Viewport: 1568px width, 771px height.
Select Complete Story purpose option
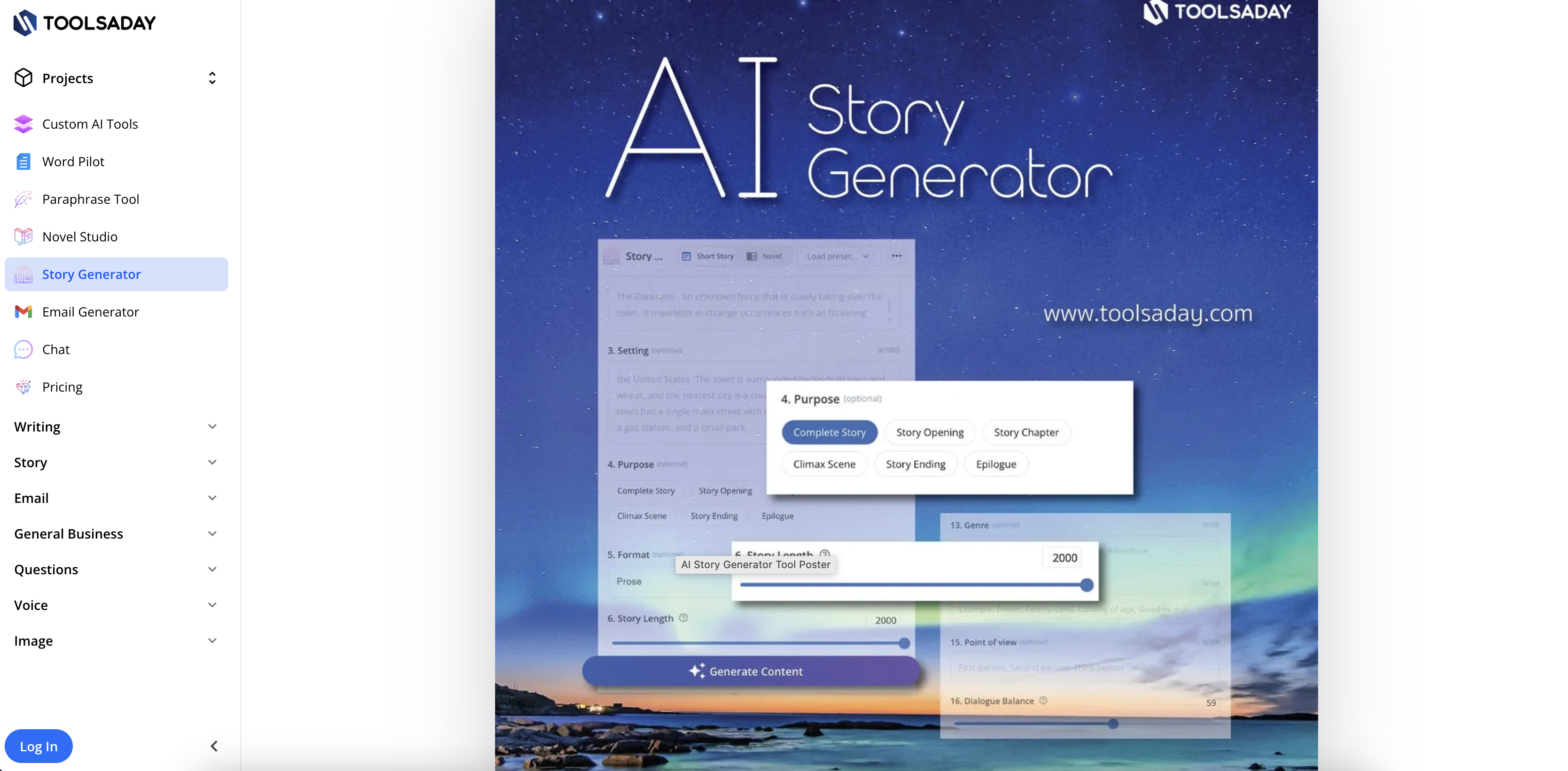coord(829,432)
